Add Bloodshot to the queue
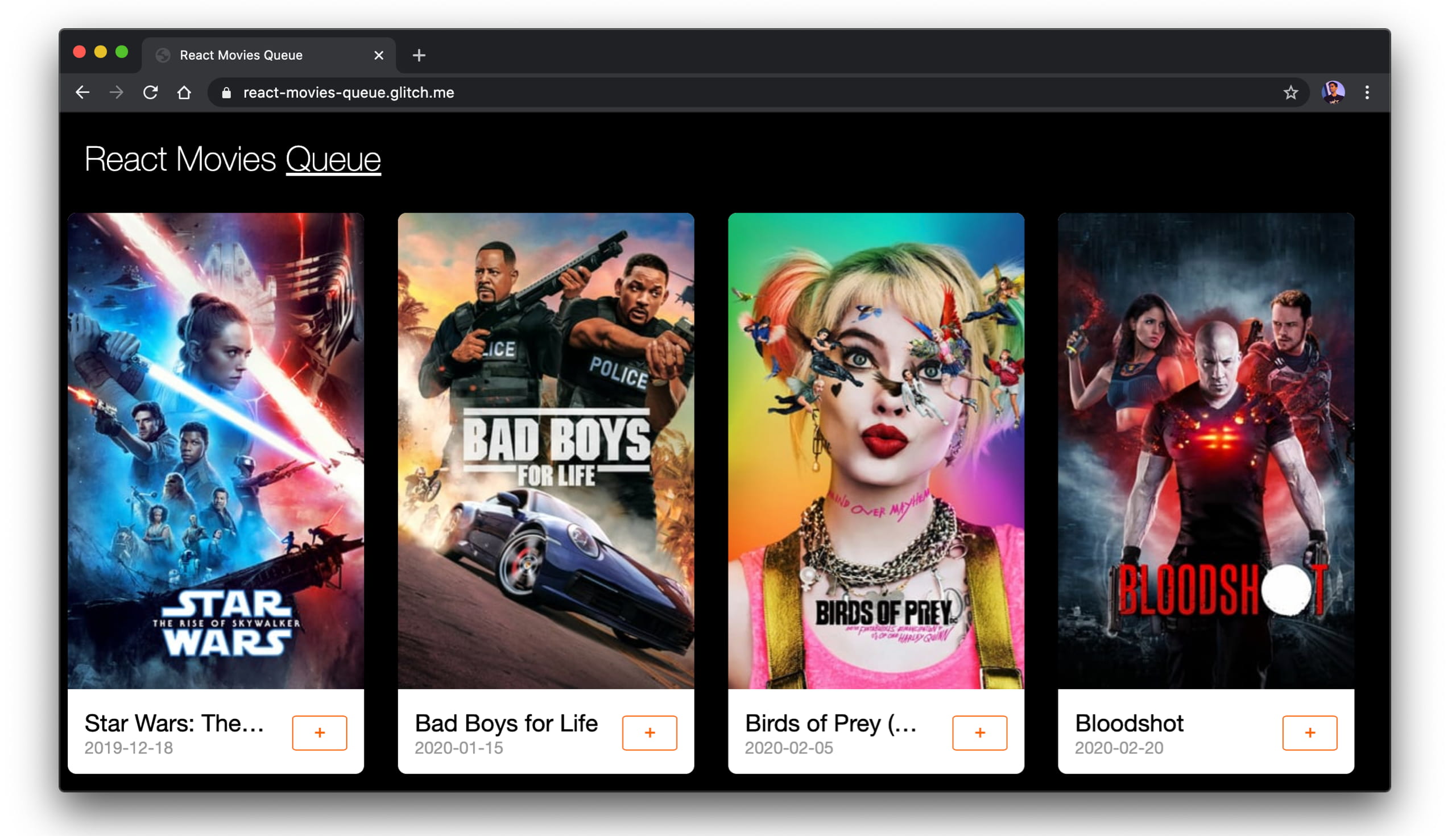Viewport: 1456px width, 836px height. pyautogui.click(x=1309, y=732)
